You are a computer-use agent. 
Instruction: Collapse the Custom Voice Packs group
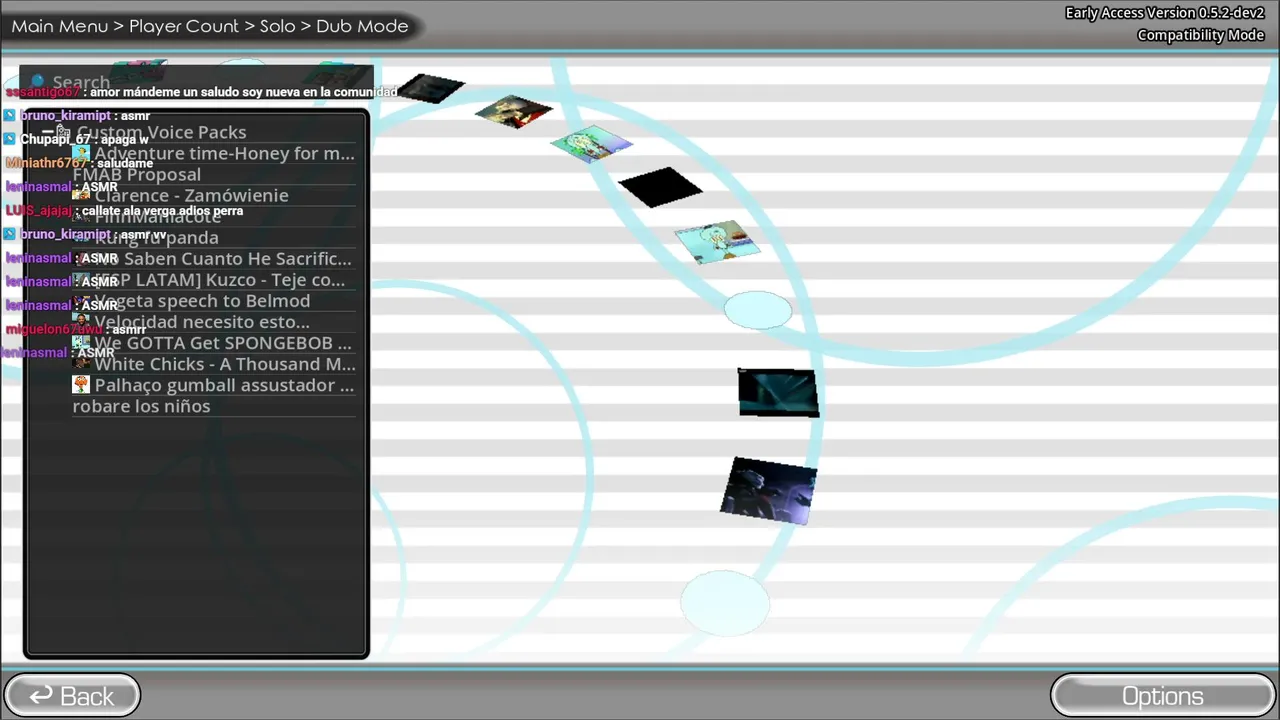tap(47, 132)
